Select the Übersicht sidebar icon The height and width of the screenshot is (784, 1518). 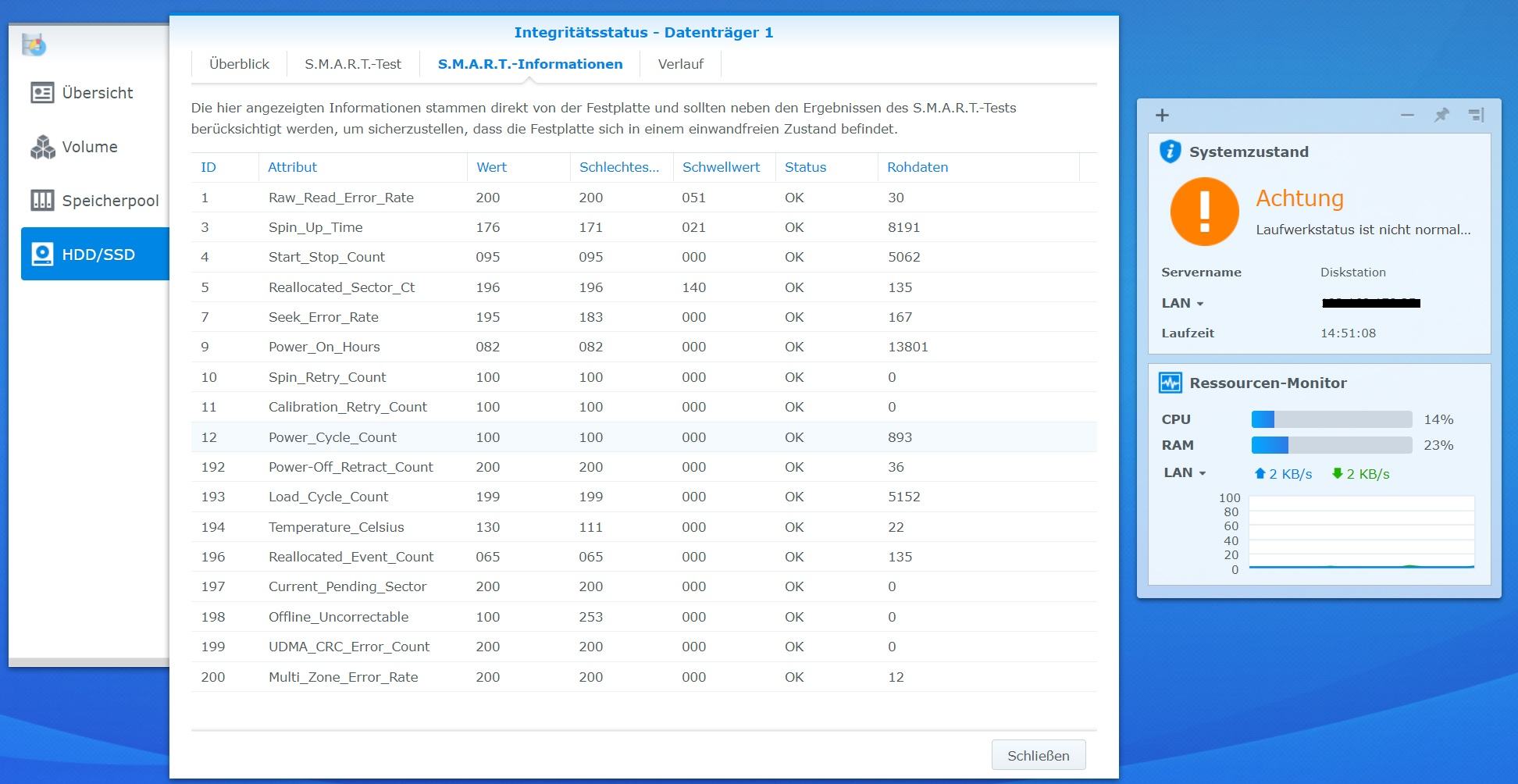[42, 93]
